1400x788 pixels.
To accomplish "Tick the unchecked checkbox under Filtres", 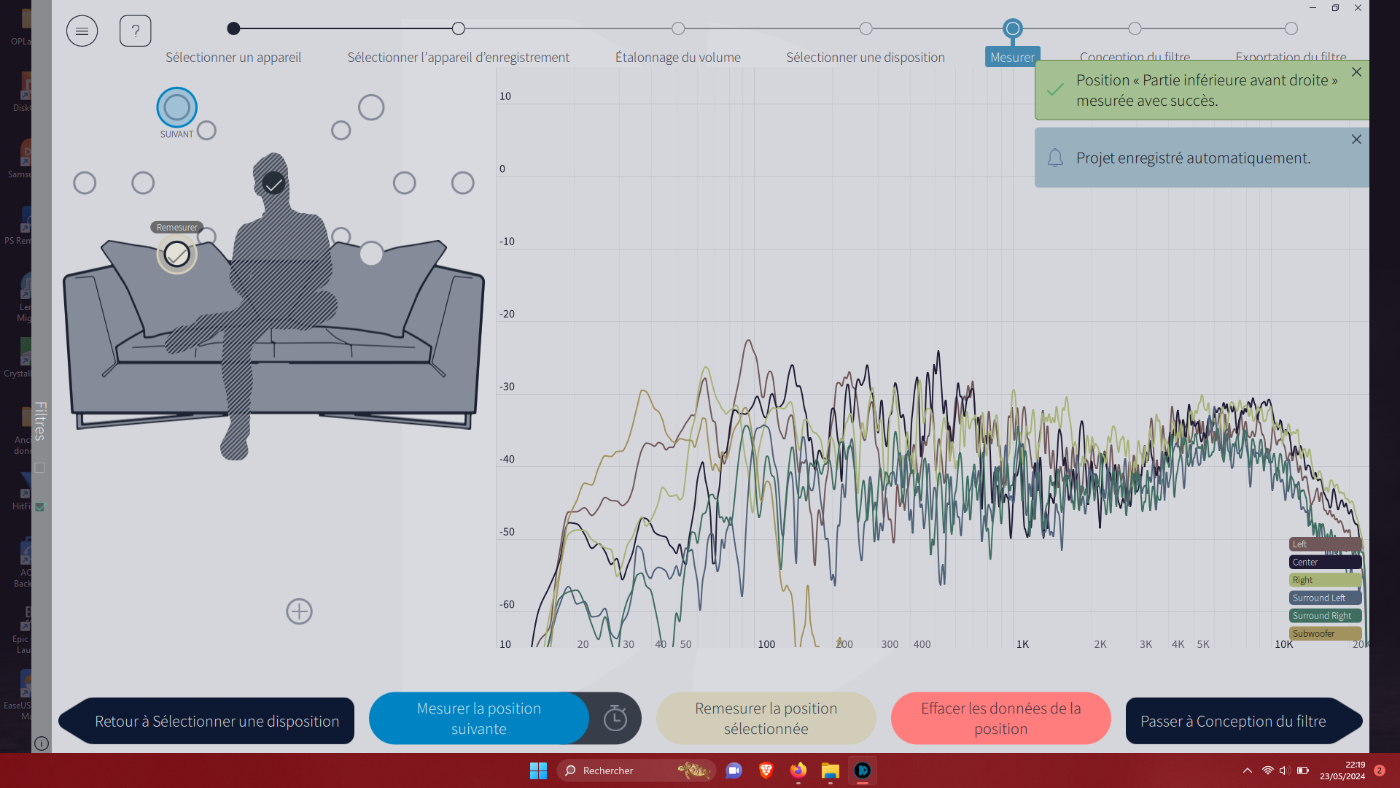I will click(x=40, y=467).
